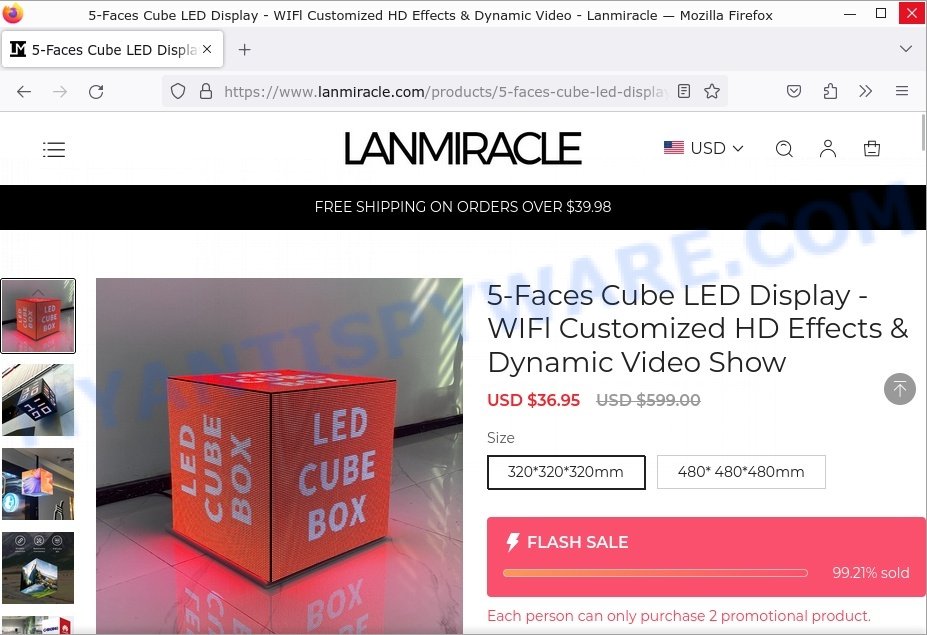Bookmark this page with star icon
The height and width of the screenshot is (635, 927).
(x=712, y=91)
